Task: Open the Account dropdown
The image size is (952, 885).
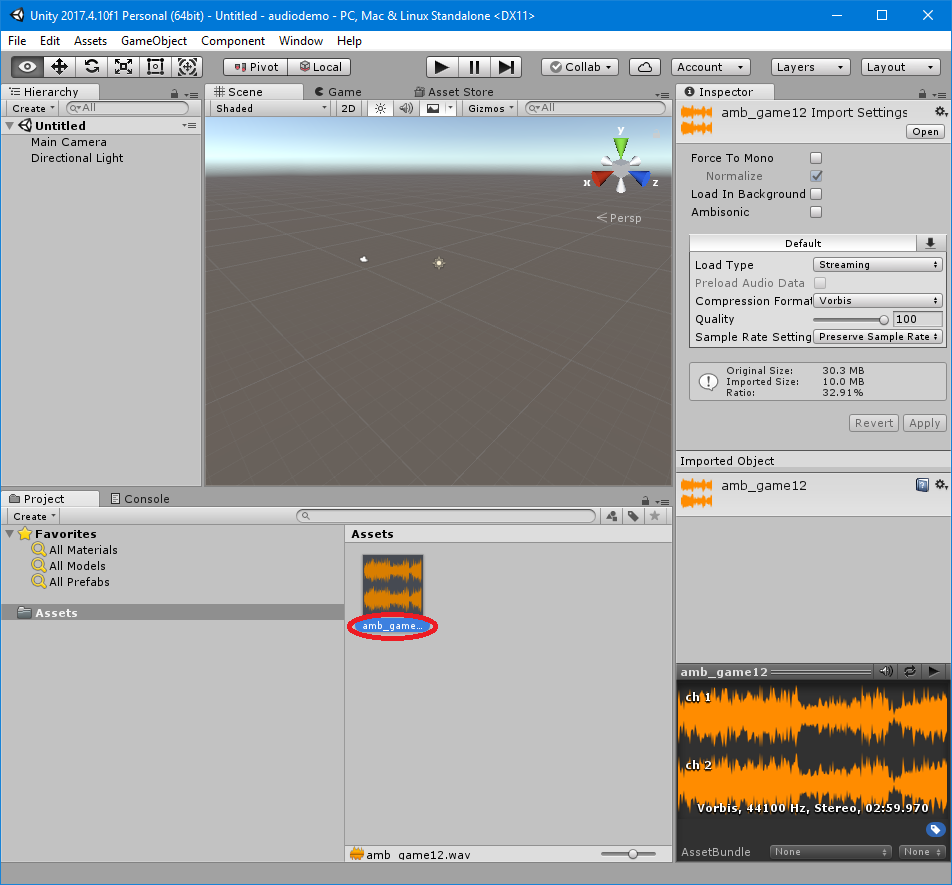Action: [x=710, y=67]
